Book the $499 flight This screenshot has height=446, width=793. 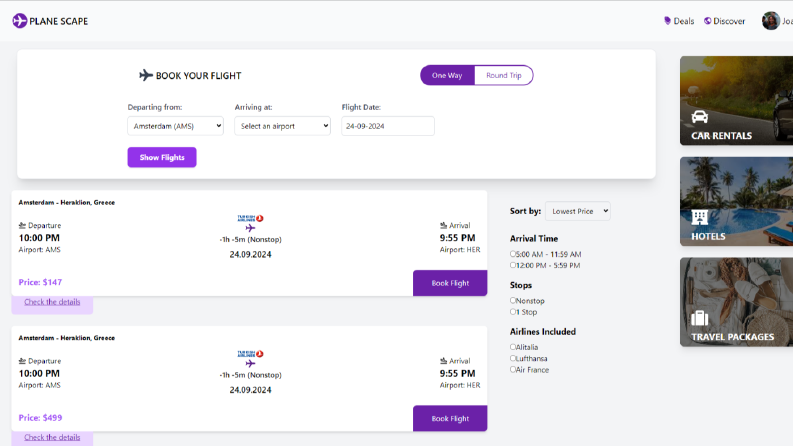[450, 419]
